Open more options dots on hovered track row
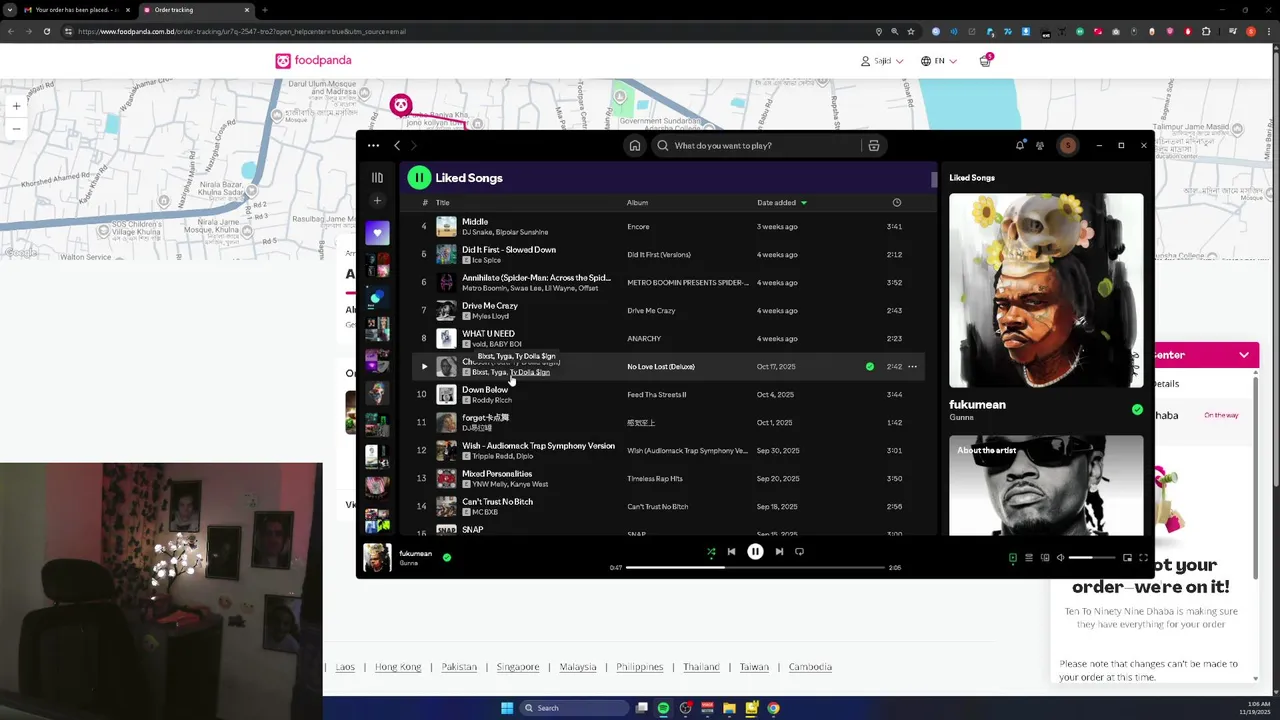Image resolution: width=1280 pixels, height=720 pixels. pyautogui.click(x=912, y=367)
